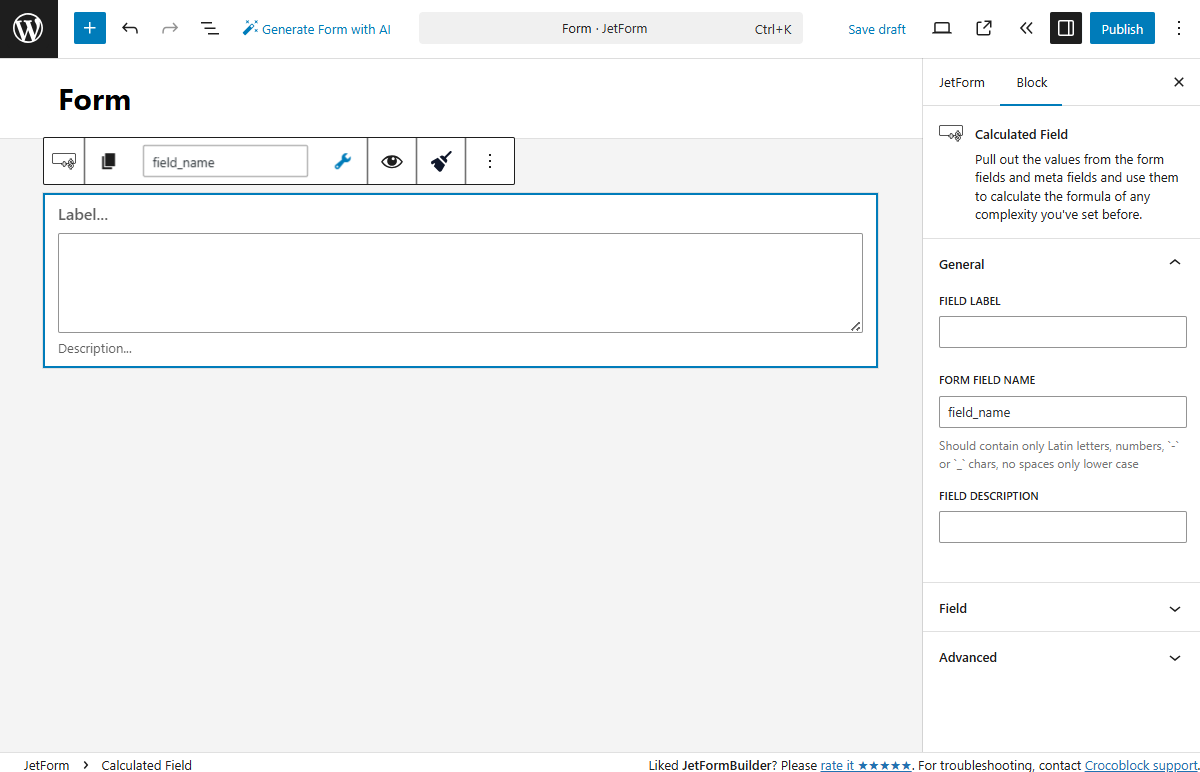Click the copy field name icon
This screenshot has height=772, width=1200.
(109, 161)
